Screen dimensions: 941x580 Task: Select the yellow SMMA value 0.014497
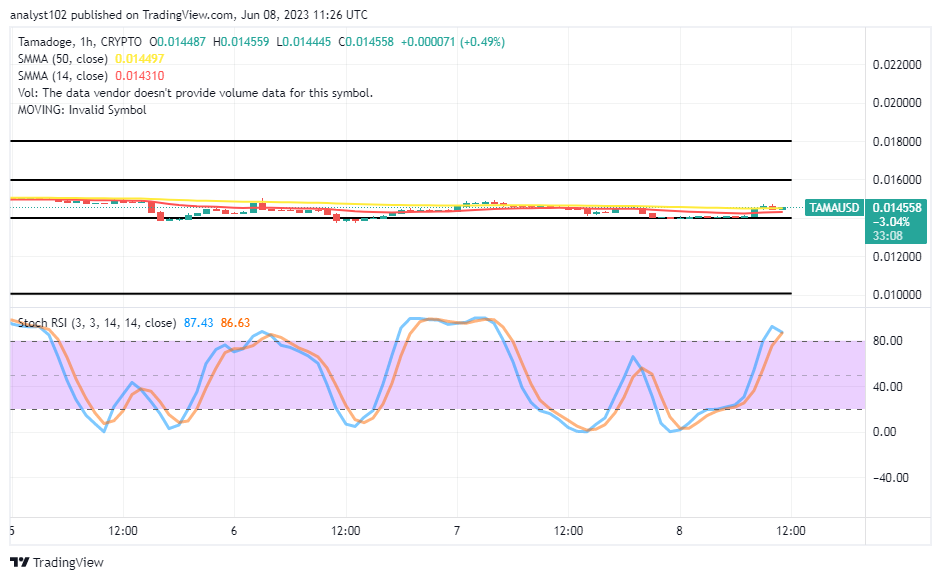click(x=140, y=59)
